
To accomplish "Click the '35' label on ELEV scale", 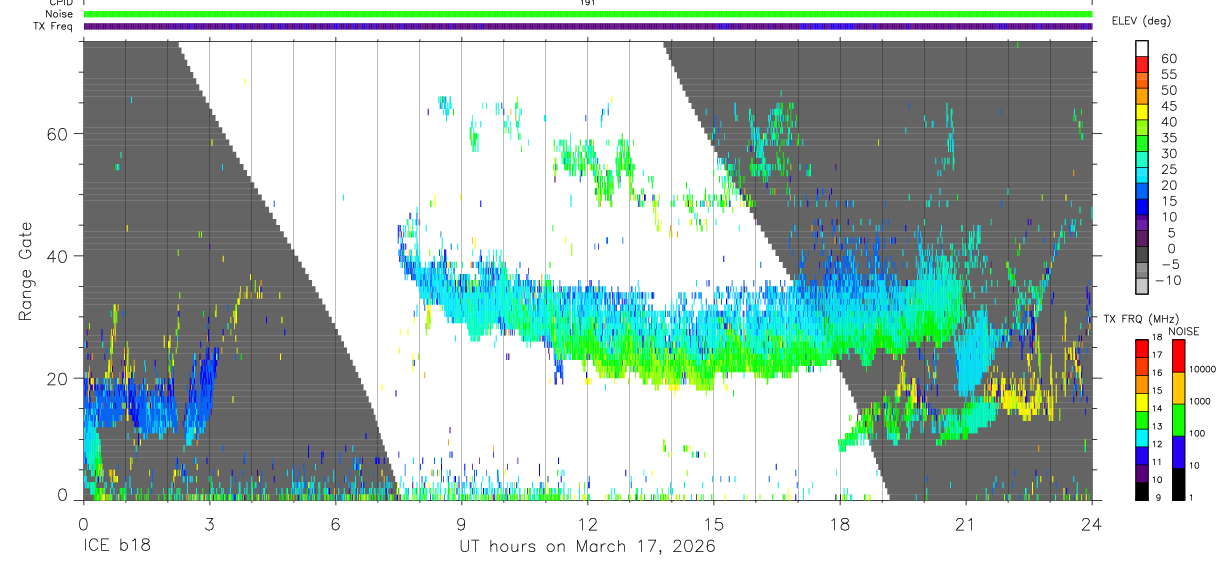I will tap(1168, 138).
